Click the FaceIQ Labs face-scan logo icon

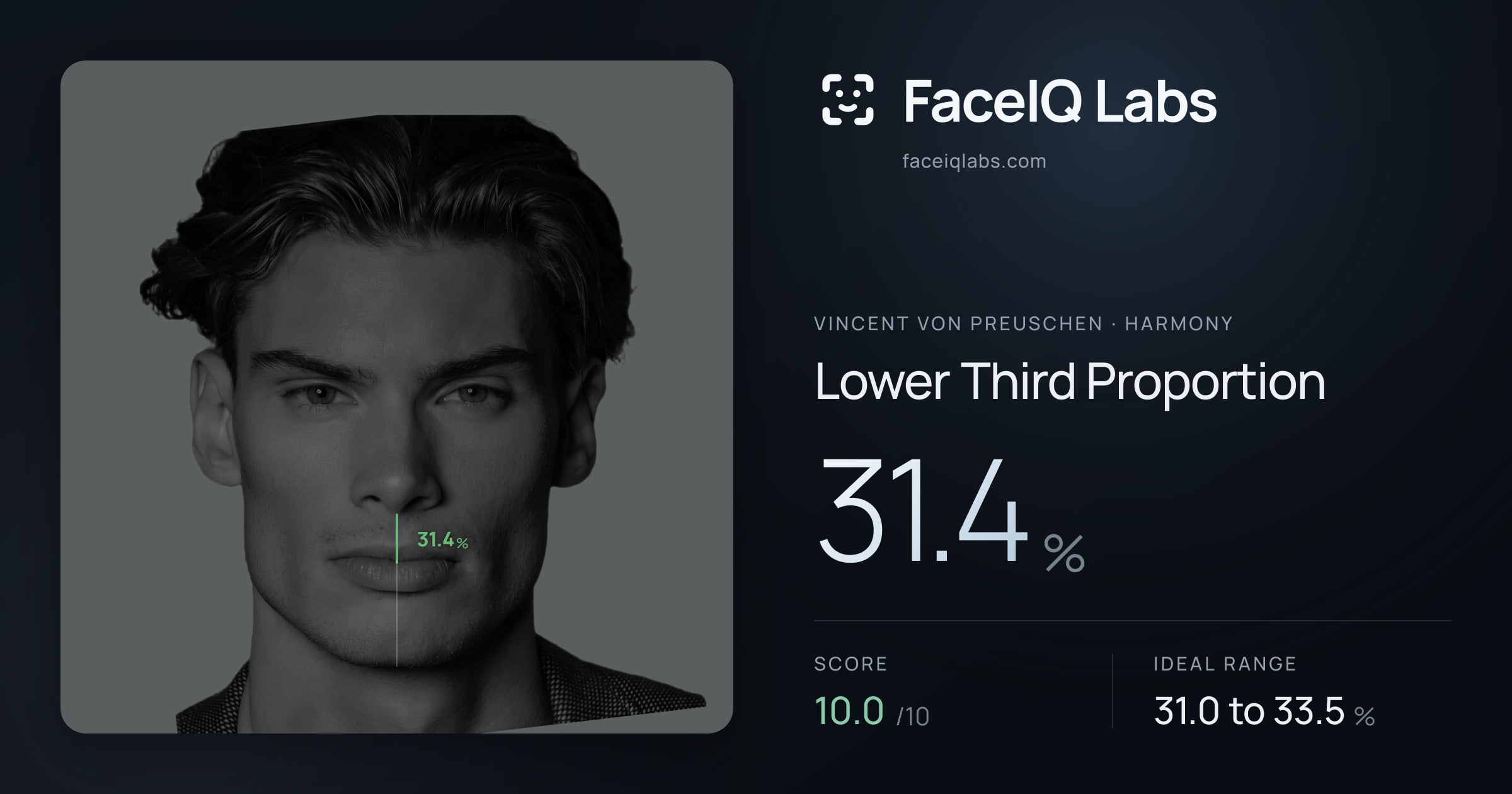click(x=847, y=100)
